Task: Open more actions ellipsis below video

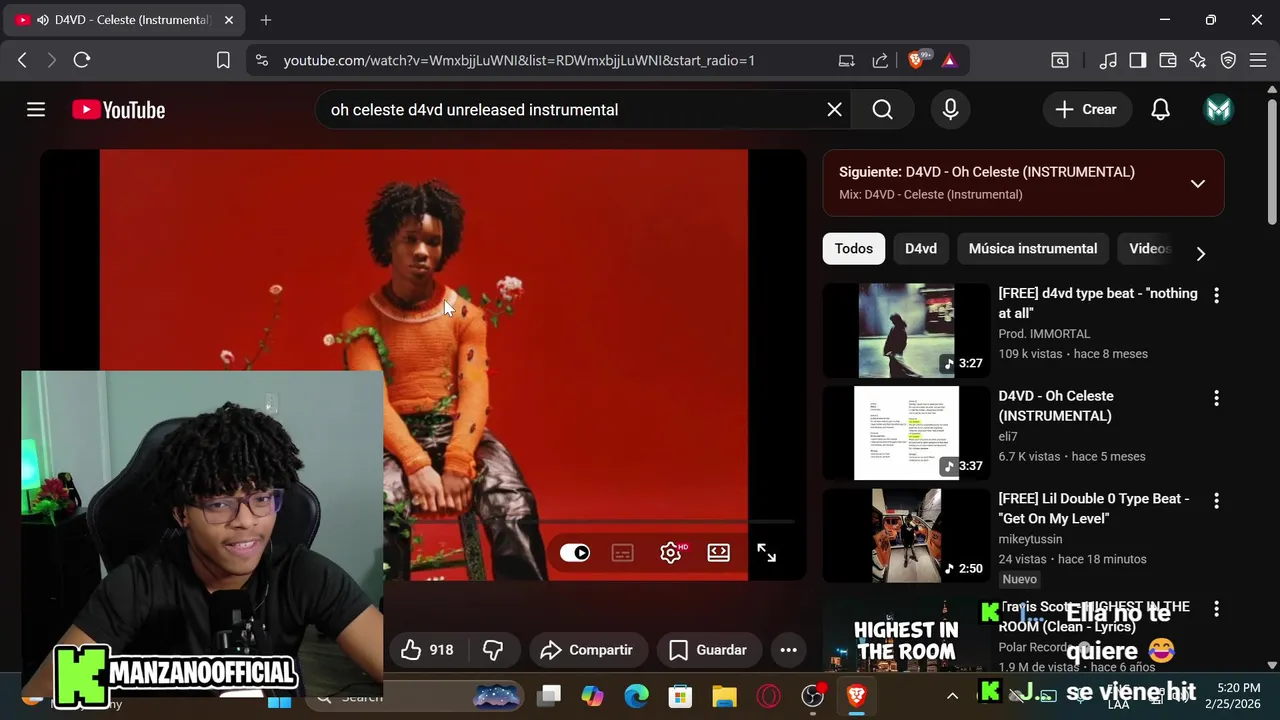Action: pyautogui.click(x=788, y=650)
